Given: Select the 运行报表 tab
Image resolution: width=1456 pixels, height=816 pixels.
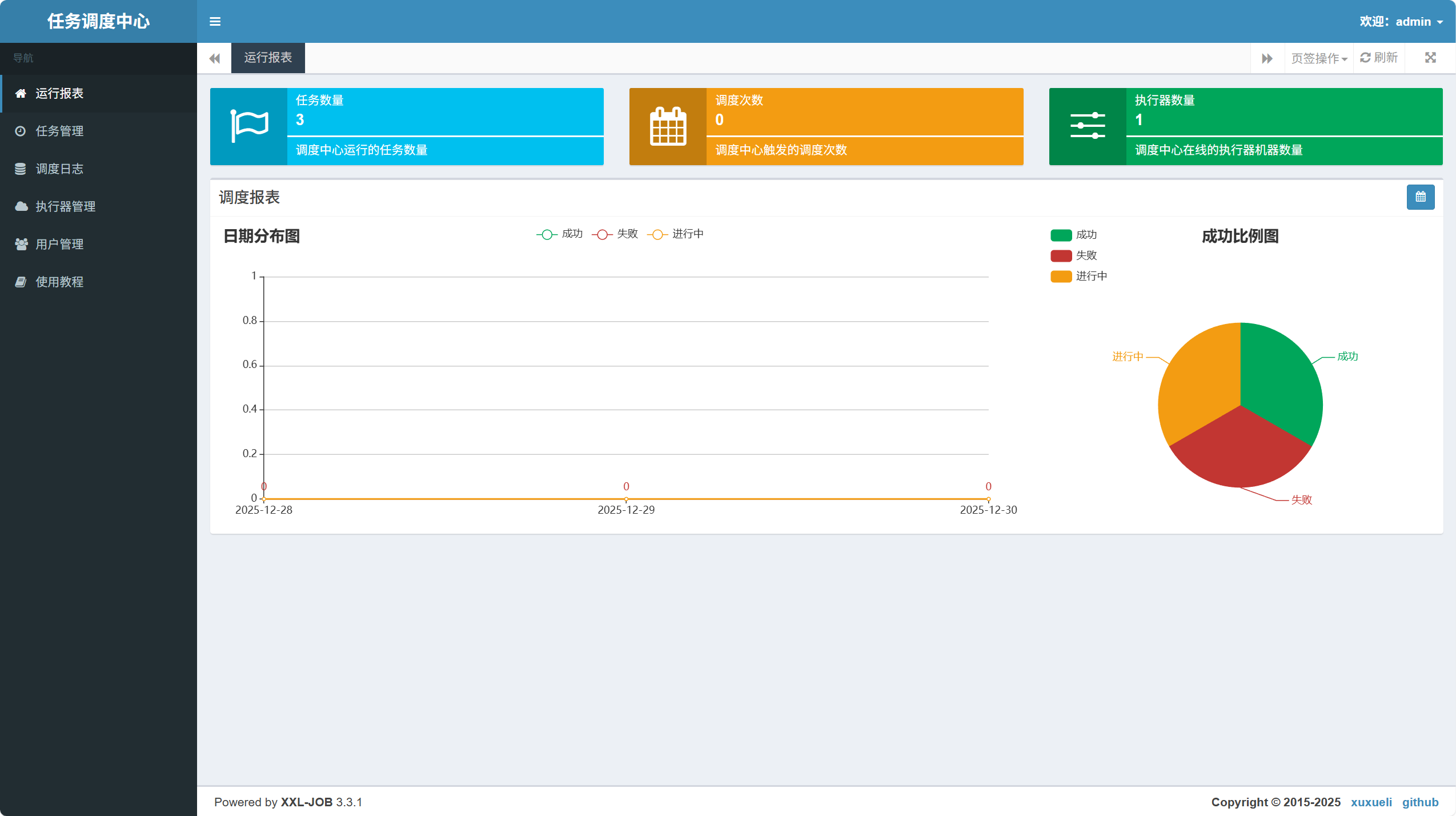Looking at the screenshot, I should pyautogui.click(x=267, y=58).
